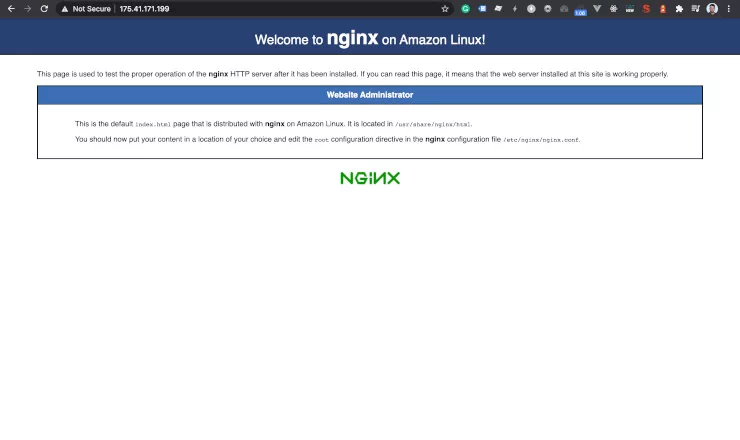Image resolution: width=740 pixels, height=440 pixels.
Task: Click the 'root' directive code text
Action: click(321, 140)
